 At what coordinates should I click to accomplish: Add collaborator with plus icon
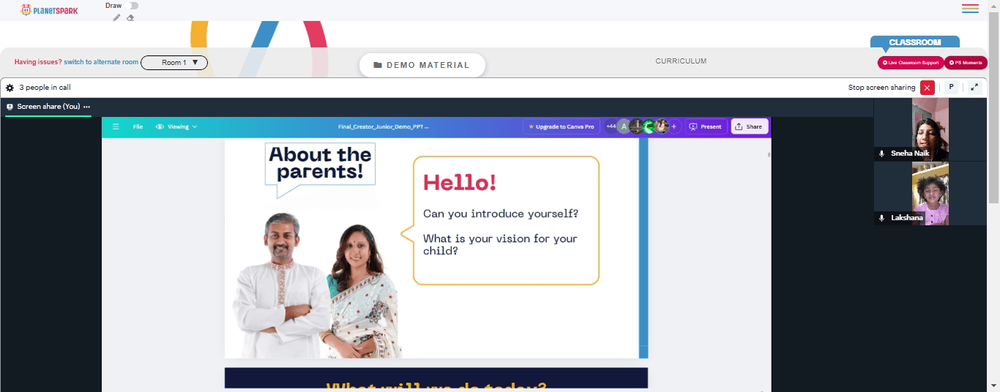674,127
